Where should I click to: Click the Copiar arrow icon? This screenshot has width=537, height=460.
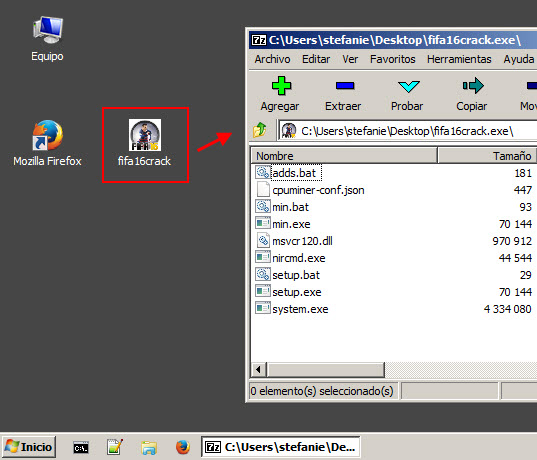[473, 85]
